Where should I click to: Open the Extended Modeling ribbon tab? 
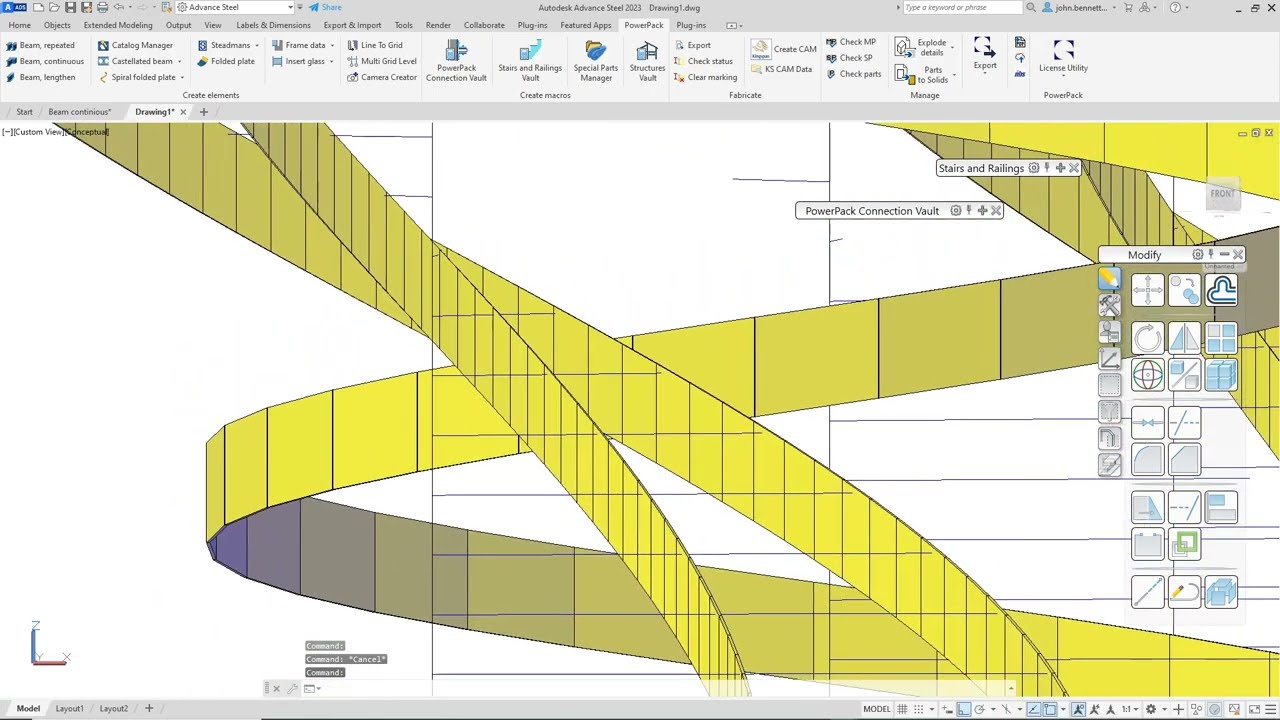[x=118, y=25]
